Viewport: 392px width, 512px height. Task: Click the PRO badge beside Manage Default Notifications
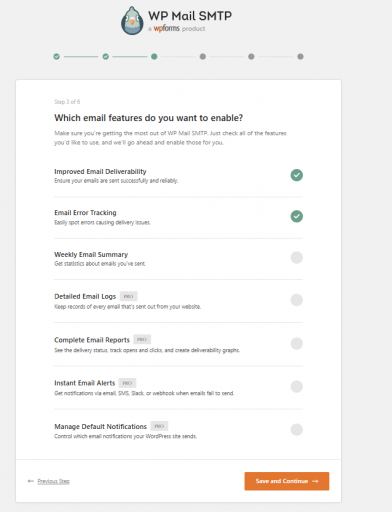(x=159, y=426)
